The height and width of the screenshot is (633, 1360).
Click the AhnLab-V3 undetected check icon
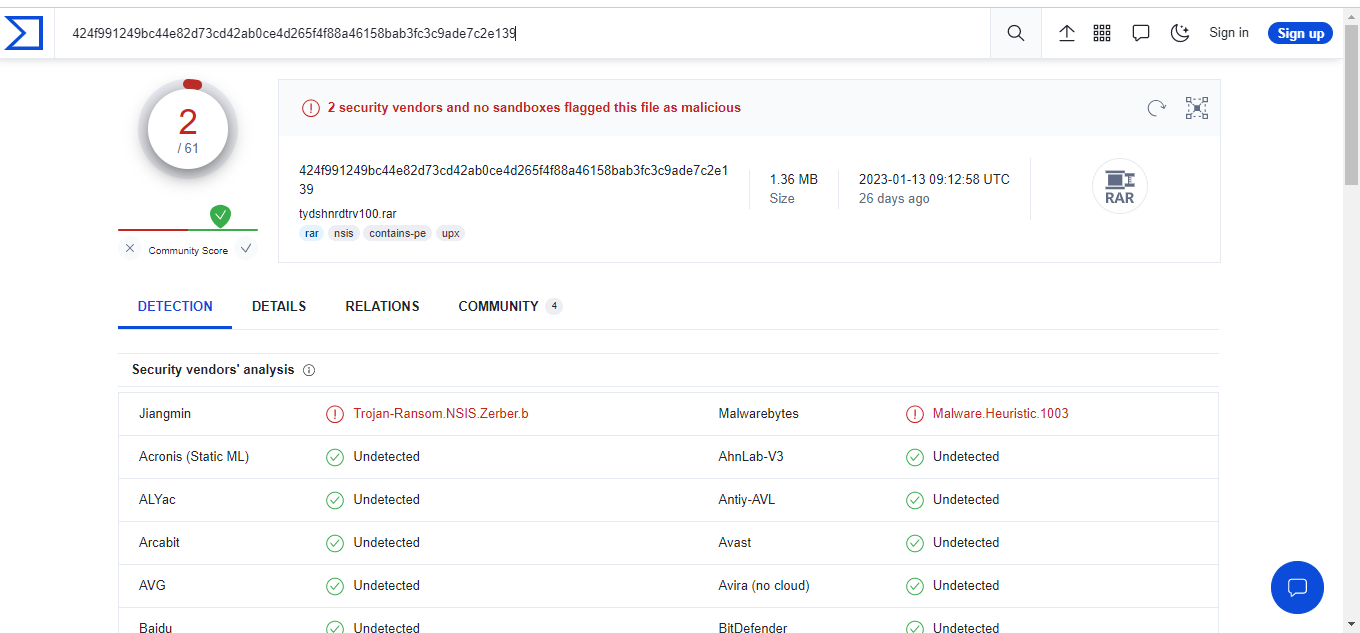coord(915,457)
